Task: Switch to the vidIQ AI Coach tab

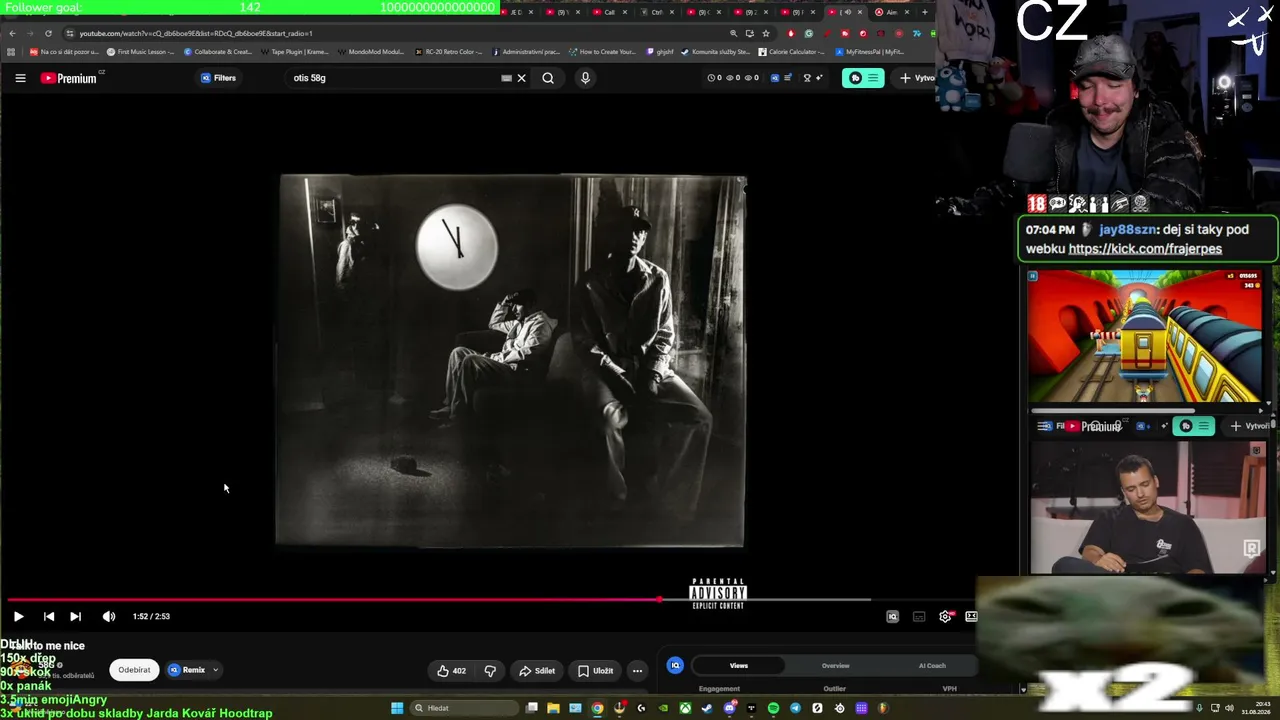Action: 932,665
